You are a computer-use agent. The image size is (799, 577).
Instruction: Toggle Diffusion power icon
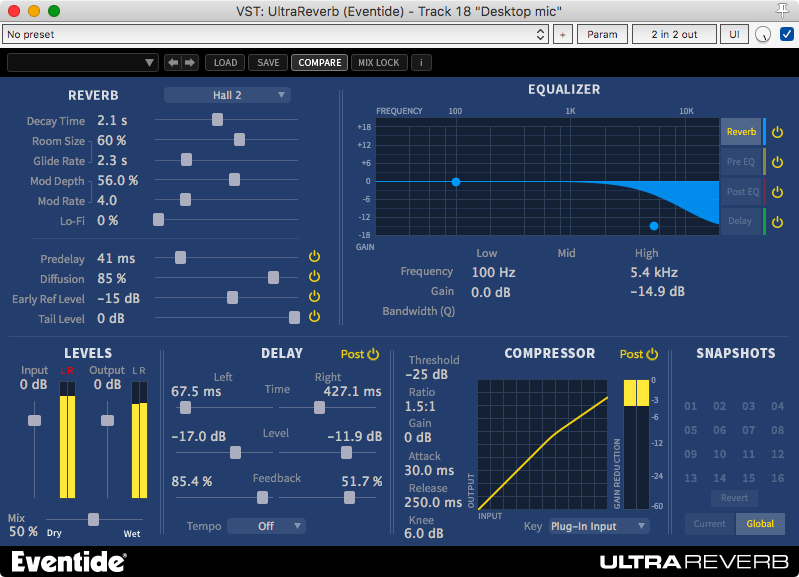pyautogui.click(x=314, y=276)
